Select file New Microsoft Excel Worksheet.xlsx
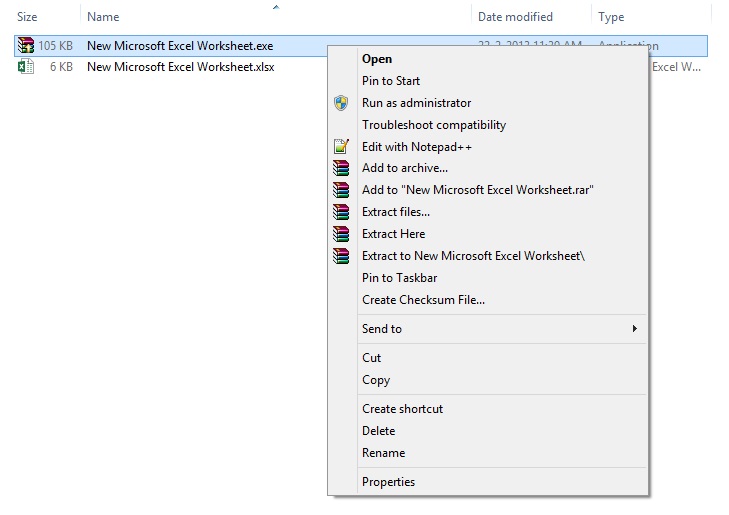The image size is (729, 515). (x=181, y=67)
